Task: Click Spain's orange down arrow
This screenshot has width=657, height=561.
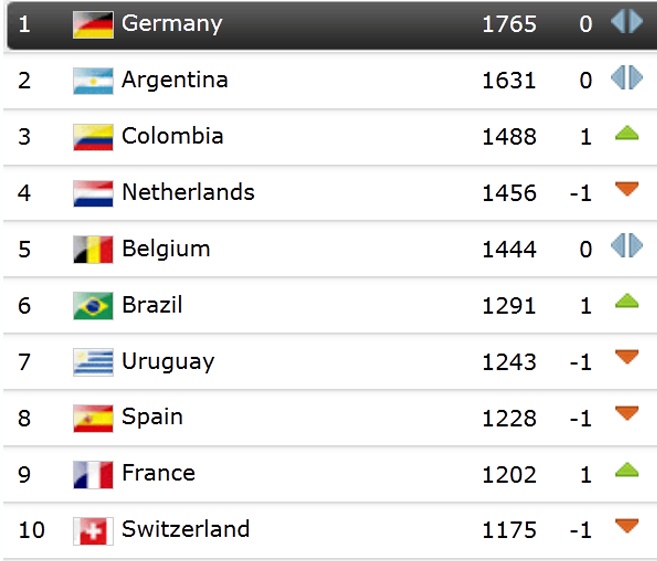Action: (x=627, y=413)
